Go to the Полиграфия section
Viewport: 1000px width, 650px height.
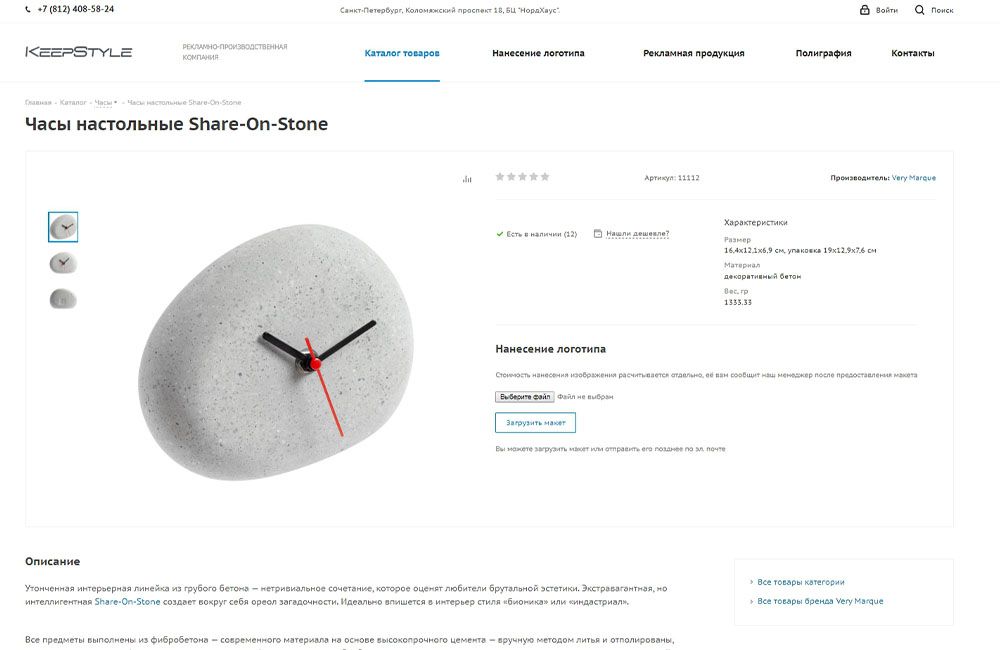click(x=823, y=53)
